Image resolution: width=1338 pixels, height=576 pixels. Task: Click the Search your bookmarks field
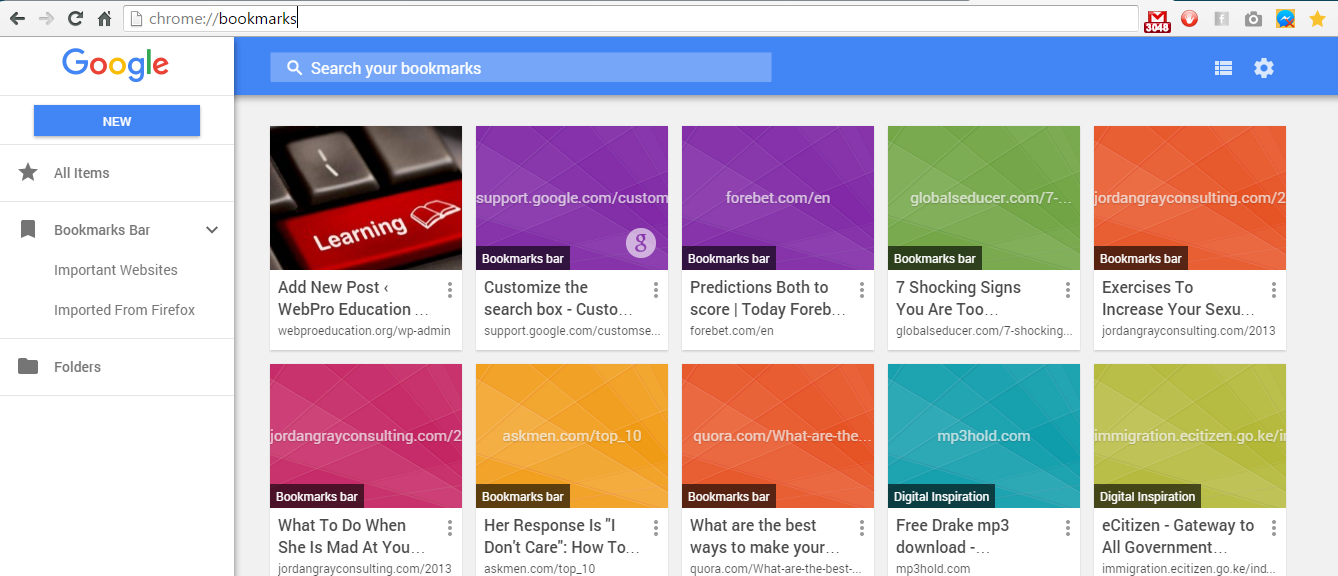[521, 68]
